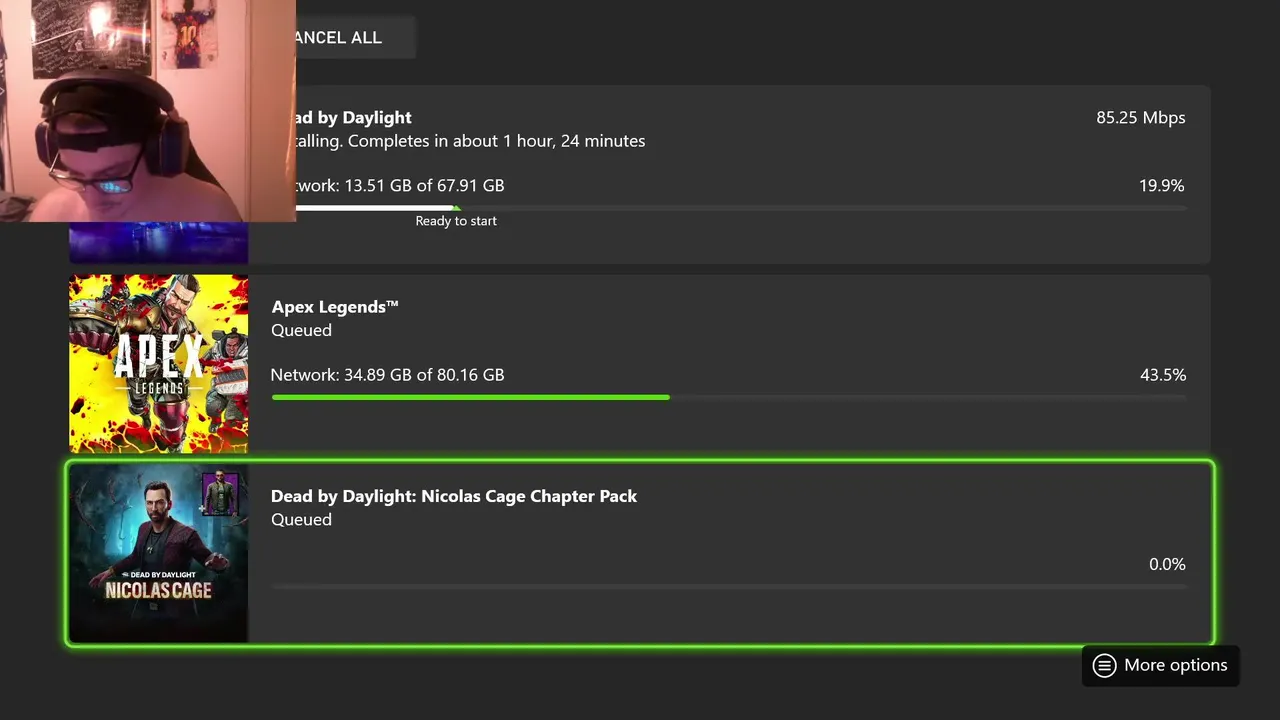Open the Apex Legends™ title entry

coord(335,307)
